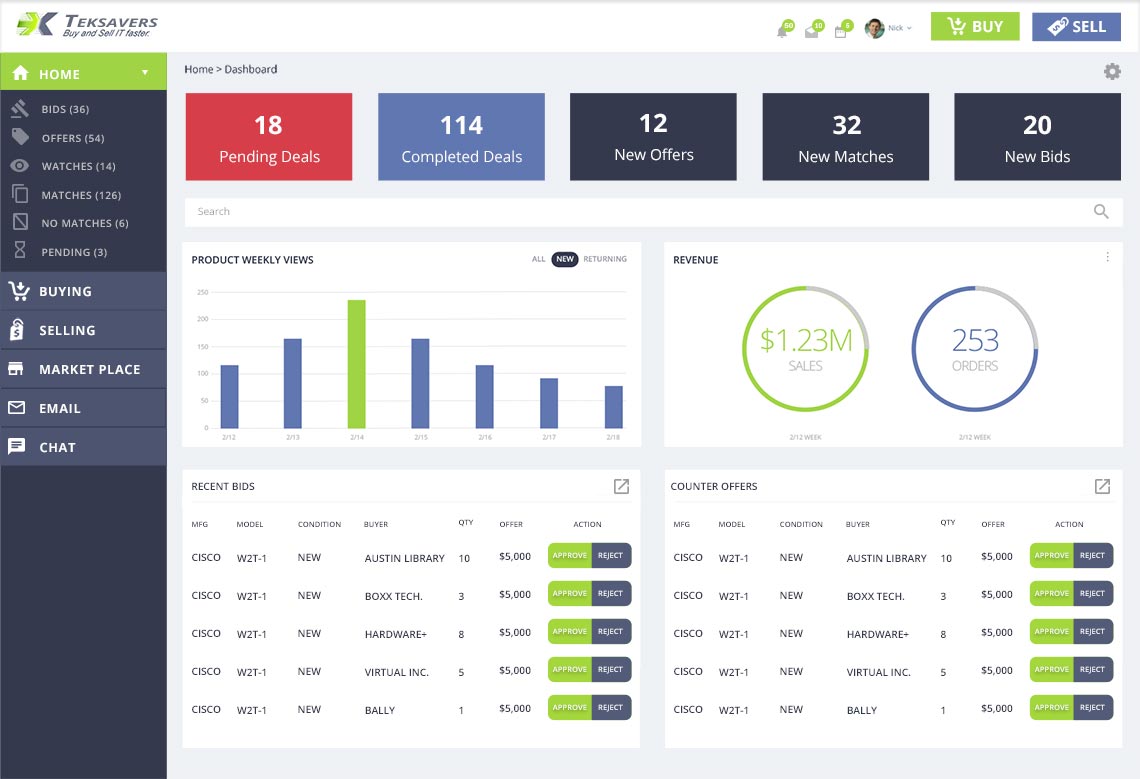The width and height of the screenshot is (1140, 779).
Task: Click the search magnifier icon
Action: pyautogui.click(x=1101, y=212)
